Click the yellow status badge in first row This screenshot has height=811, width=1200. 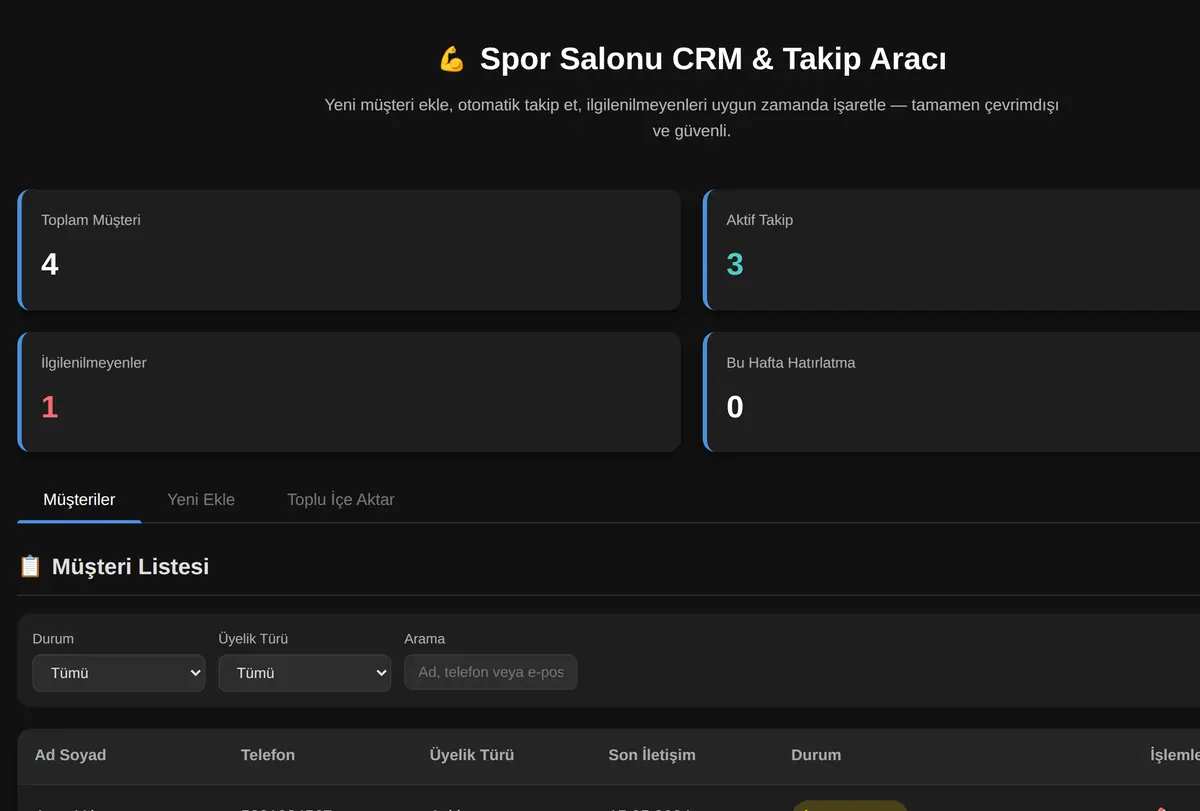(850, 806)
